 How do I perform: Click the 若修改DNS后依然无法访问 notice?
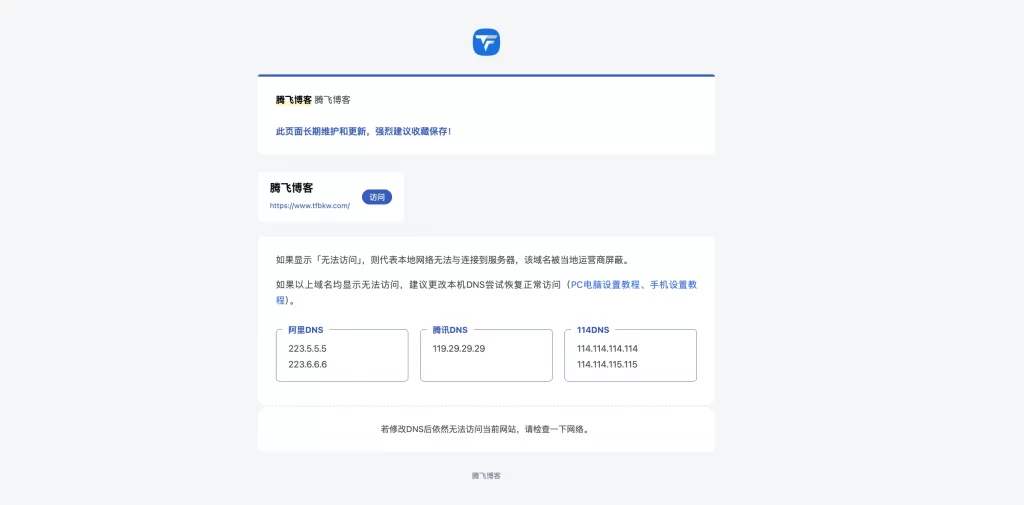(x=486, y=430)
